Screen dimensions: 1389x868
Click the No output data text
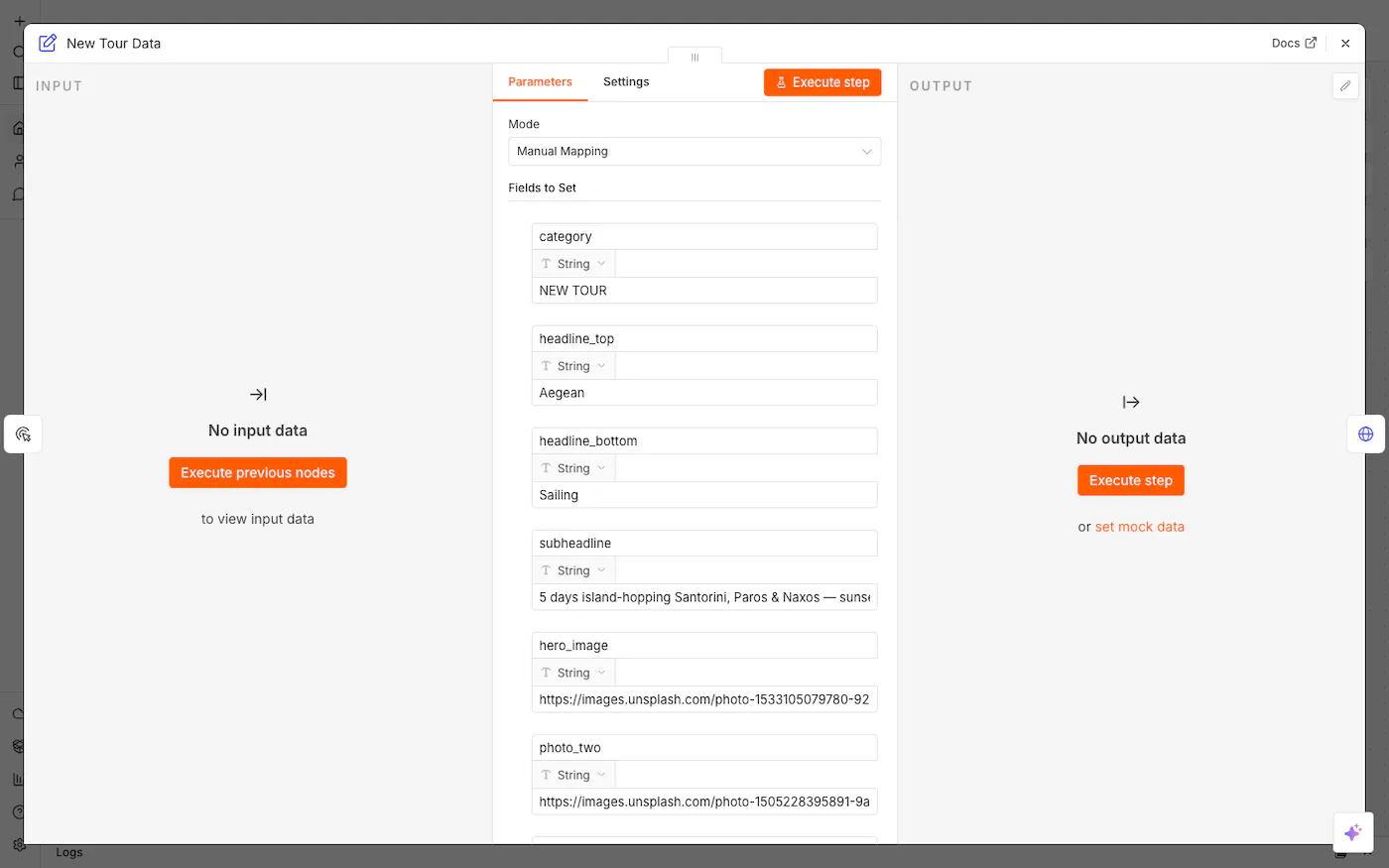(x=1131, y=438)
